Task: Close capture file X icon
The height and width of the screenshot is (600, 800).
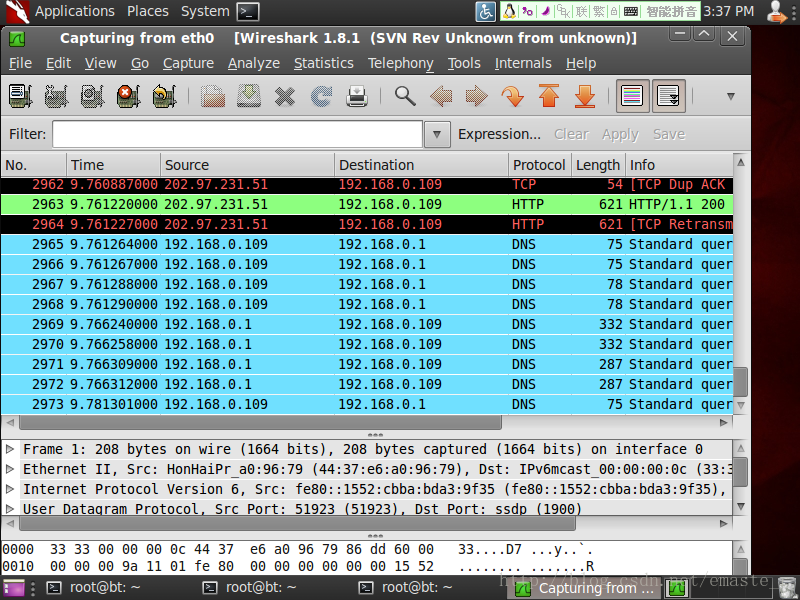Action: (285, 96)
